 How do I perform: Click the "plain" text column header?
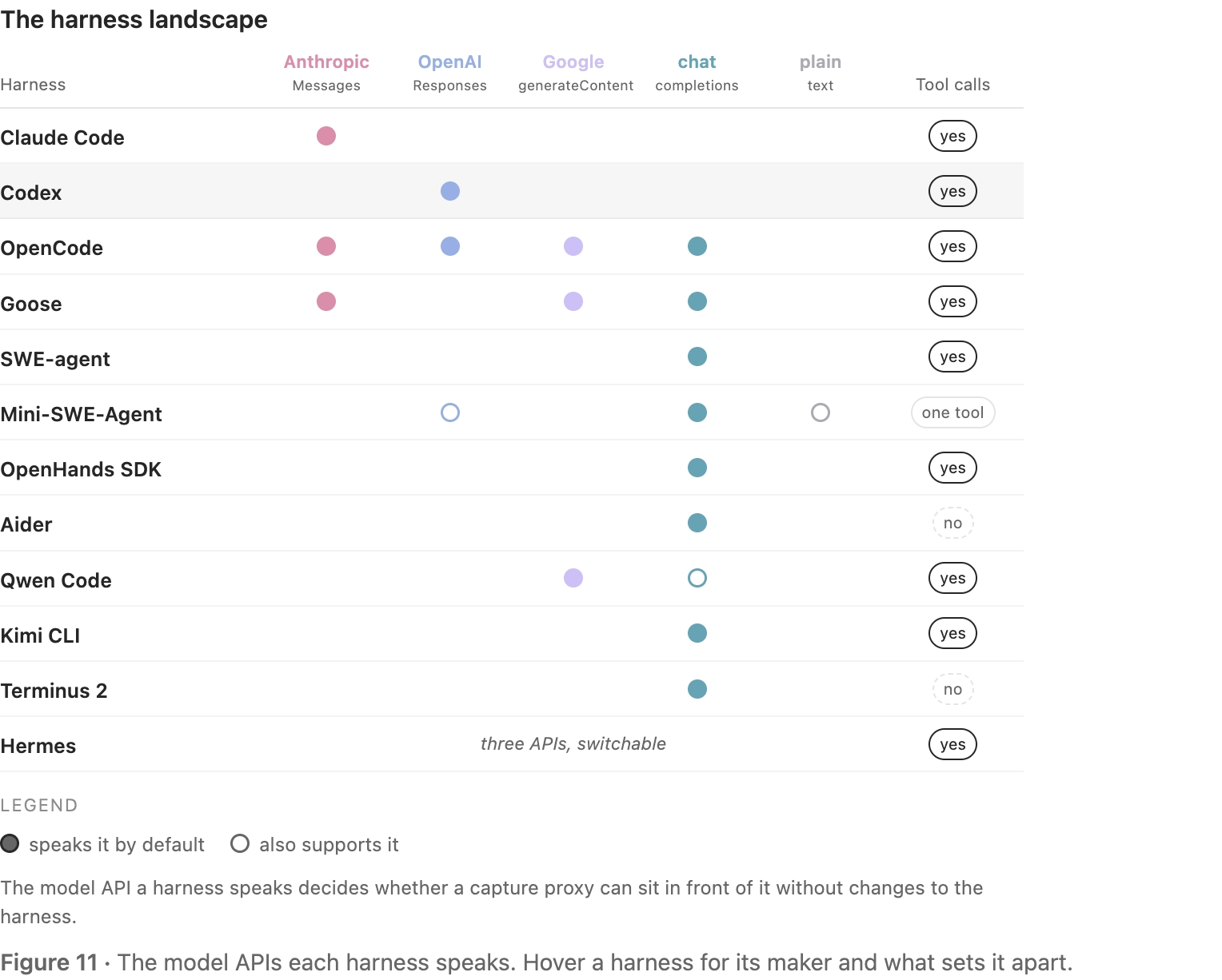pos(821,62)
